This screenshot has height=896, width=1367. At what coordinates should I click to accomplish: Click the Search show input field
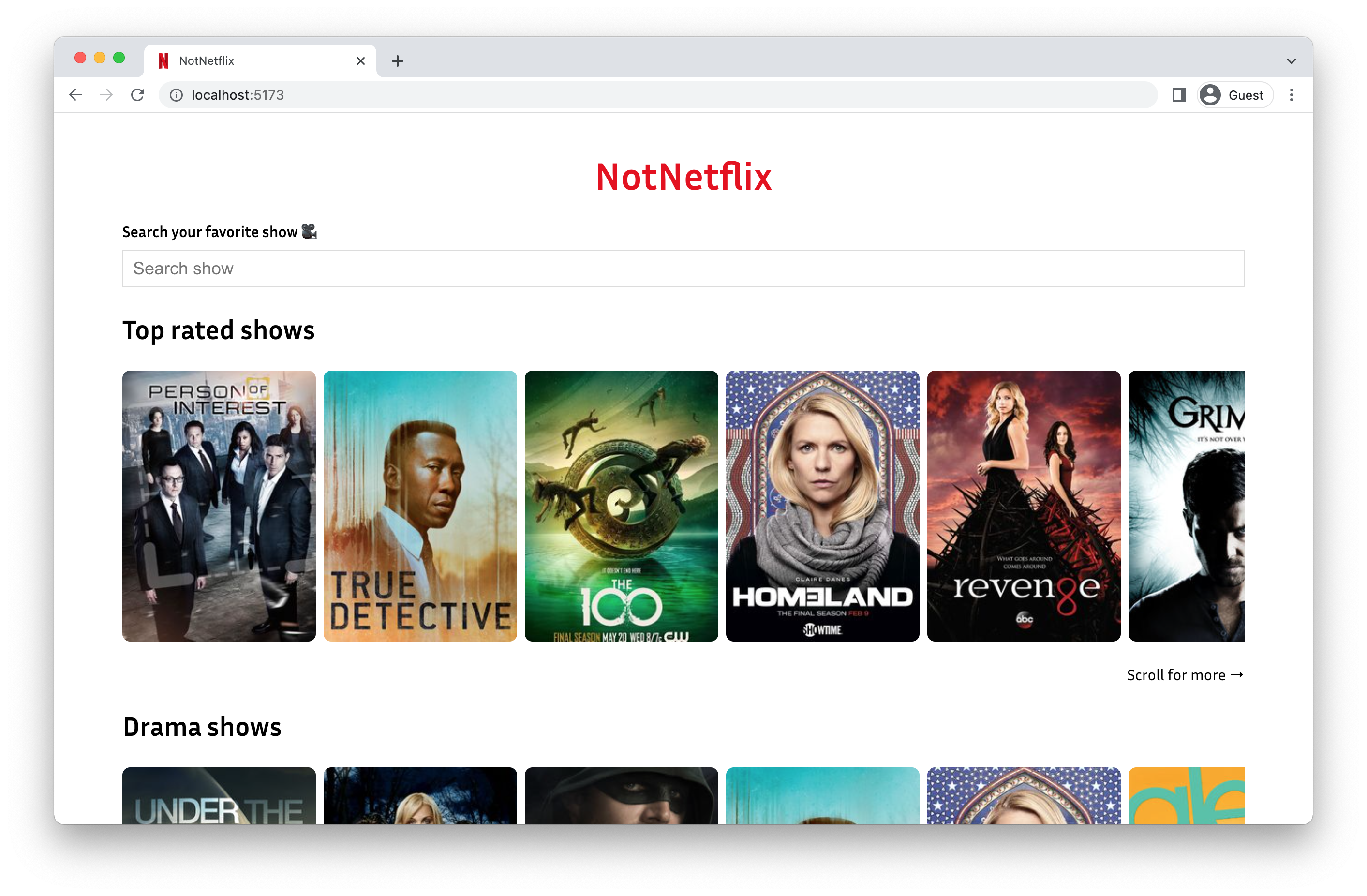tap(683, 268)
